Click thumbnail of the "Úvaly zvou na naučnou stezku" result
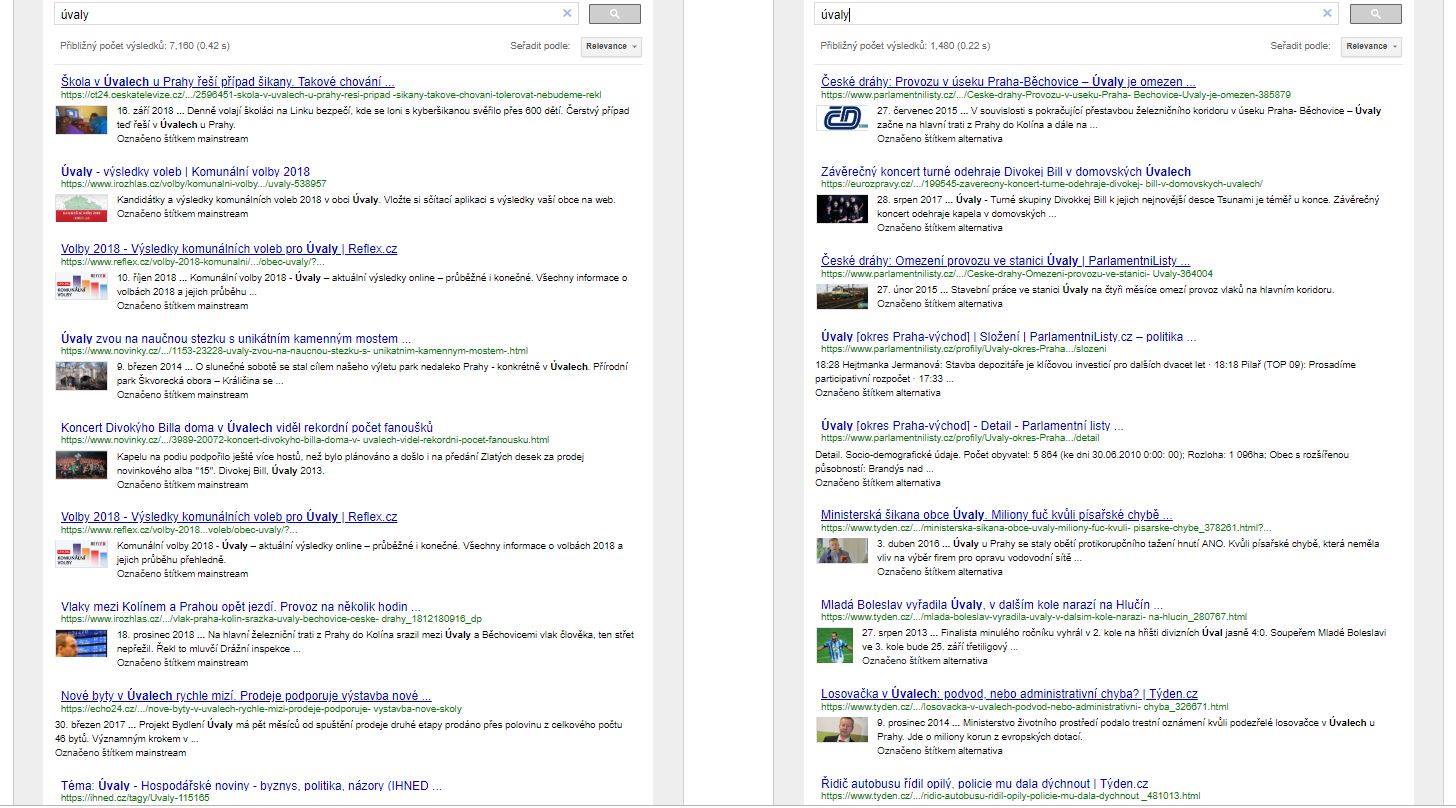This screenshot has height=808, width=1456. click(x=82, y=376)
